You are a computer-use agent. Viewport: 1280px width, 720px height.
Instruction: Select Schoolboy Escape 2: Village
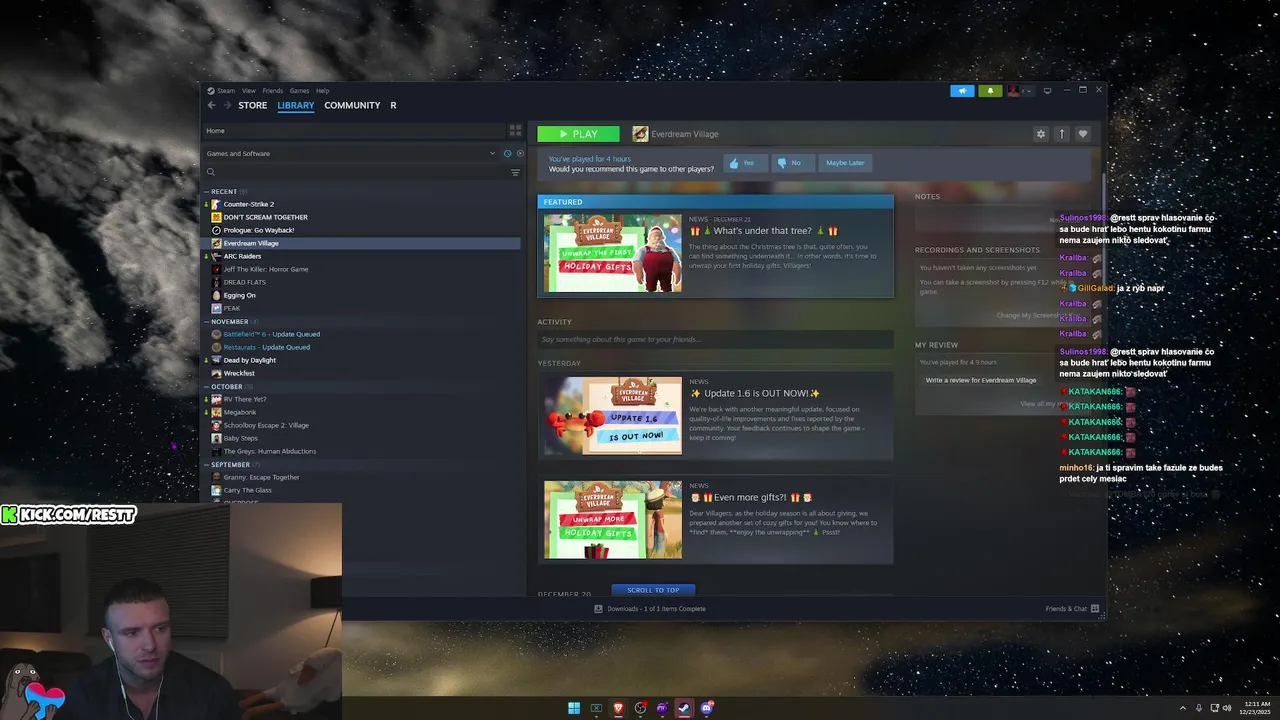[x=266, y=425]
